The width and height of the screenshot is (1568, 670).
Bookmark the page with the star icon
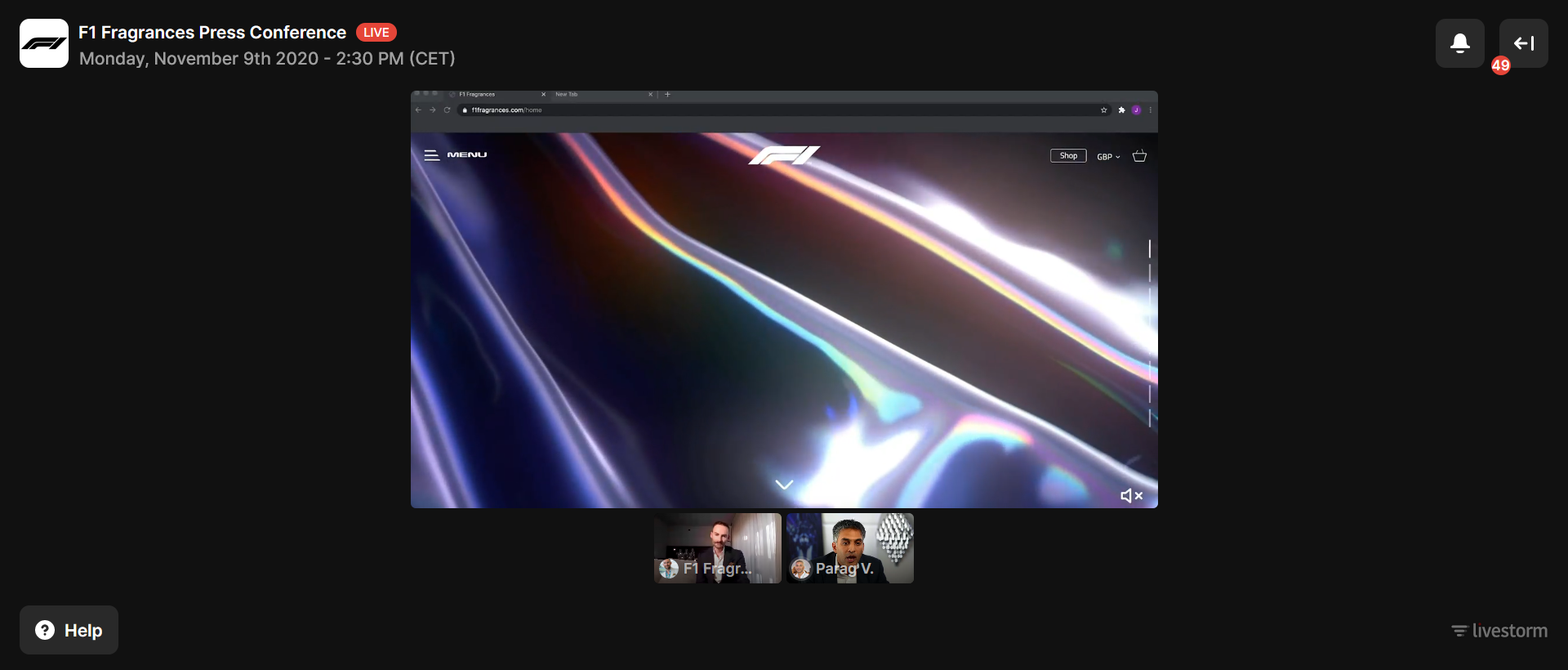coord(1104,110)
